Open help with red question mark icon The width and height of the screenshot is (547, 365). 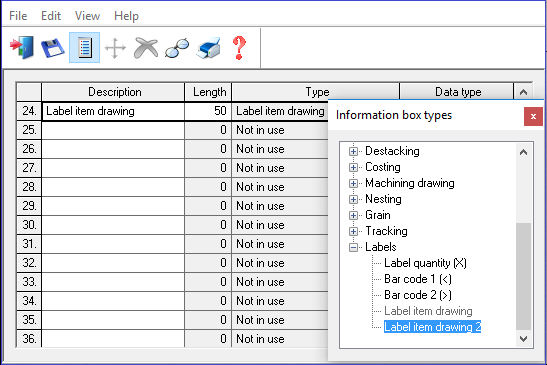coord(239,48)
